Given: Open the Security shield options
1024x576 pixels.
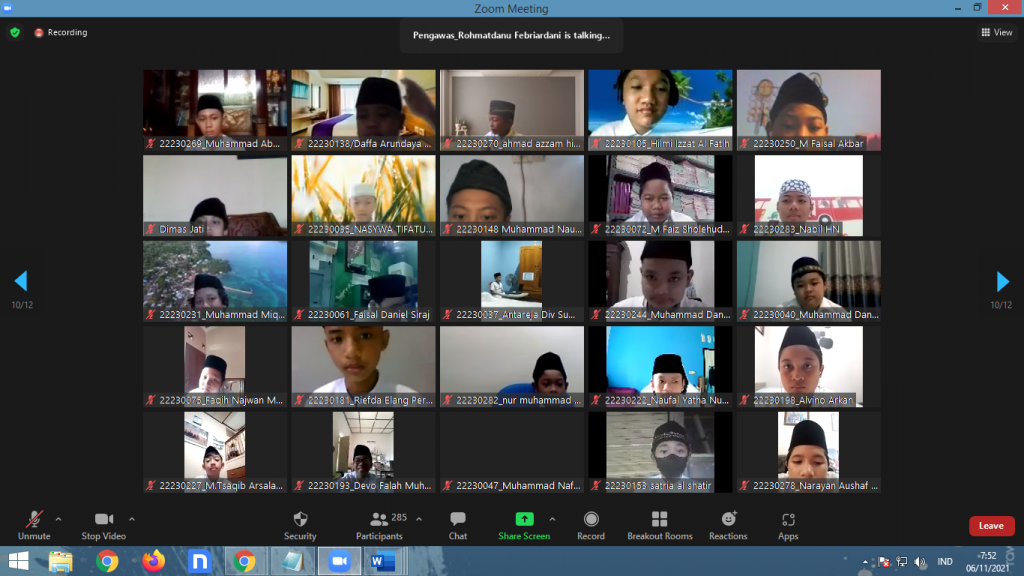Looking at the screenshot, I should (300, 524).
